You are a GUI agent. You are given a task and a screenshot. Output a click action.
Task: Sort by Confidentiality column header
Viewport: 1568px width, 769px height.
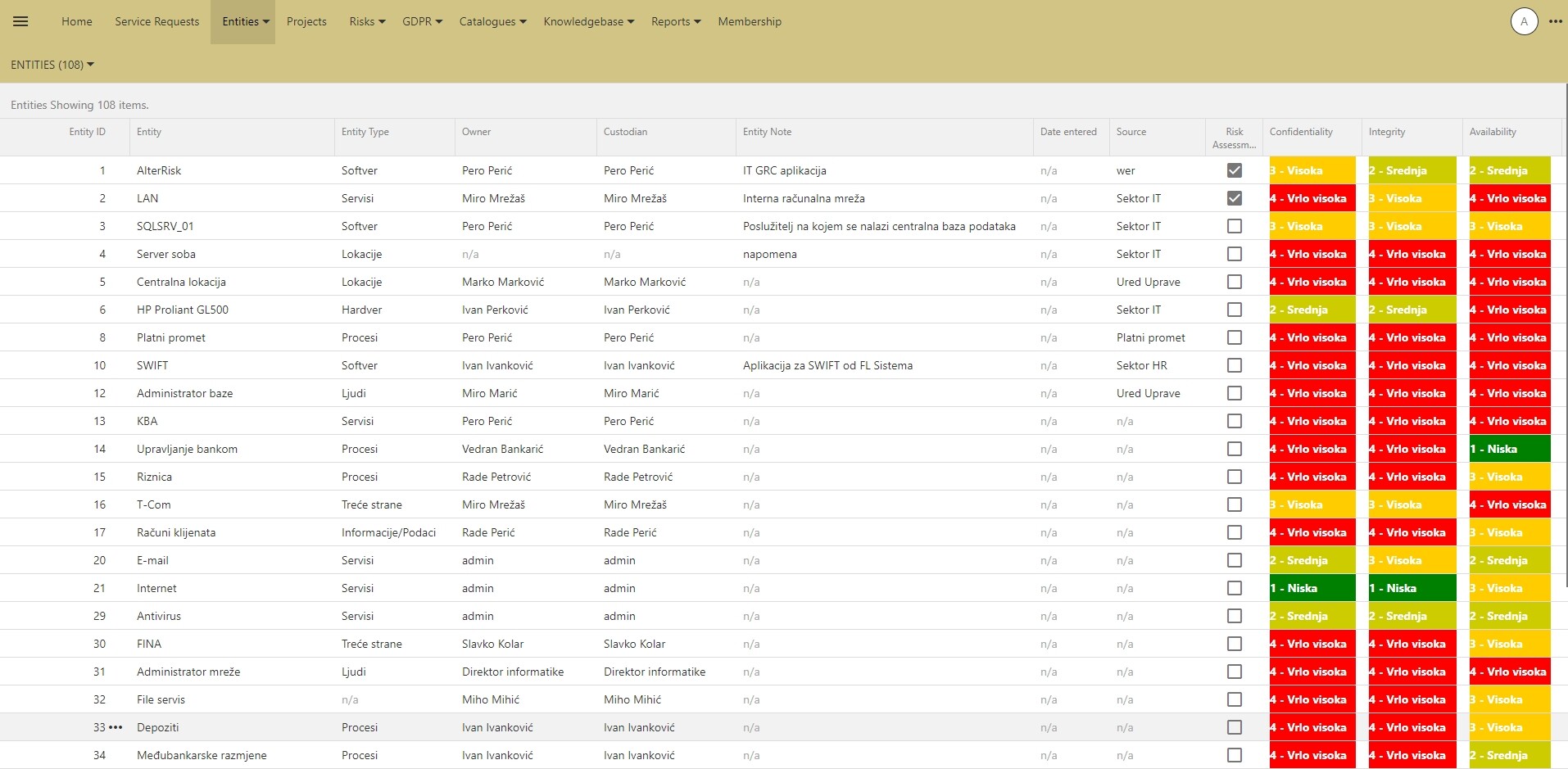(1301, 132)
